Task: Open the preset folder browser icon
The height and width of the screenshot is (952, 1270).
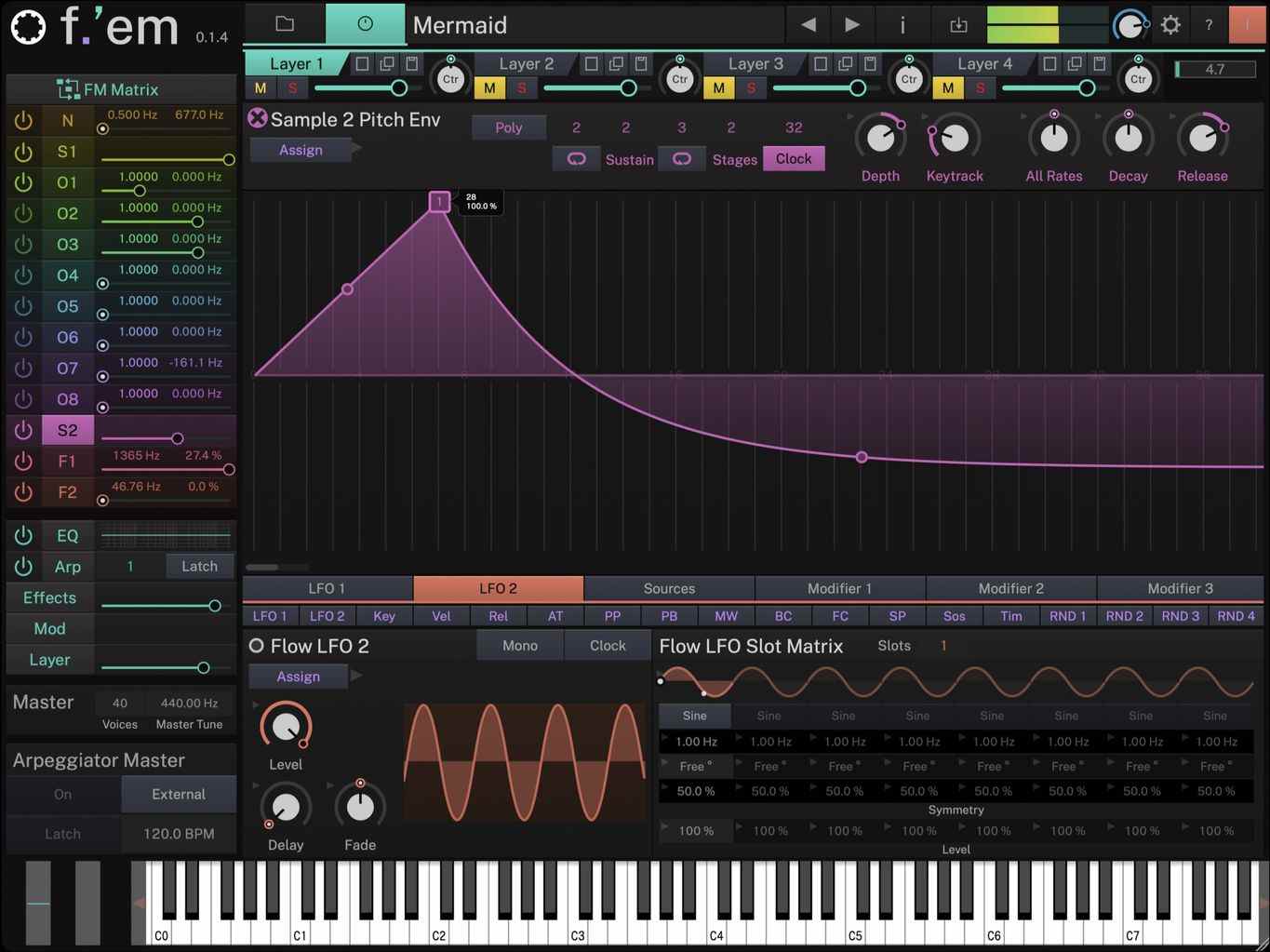Action: [x=285, y=24]
